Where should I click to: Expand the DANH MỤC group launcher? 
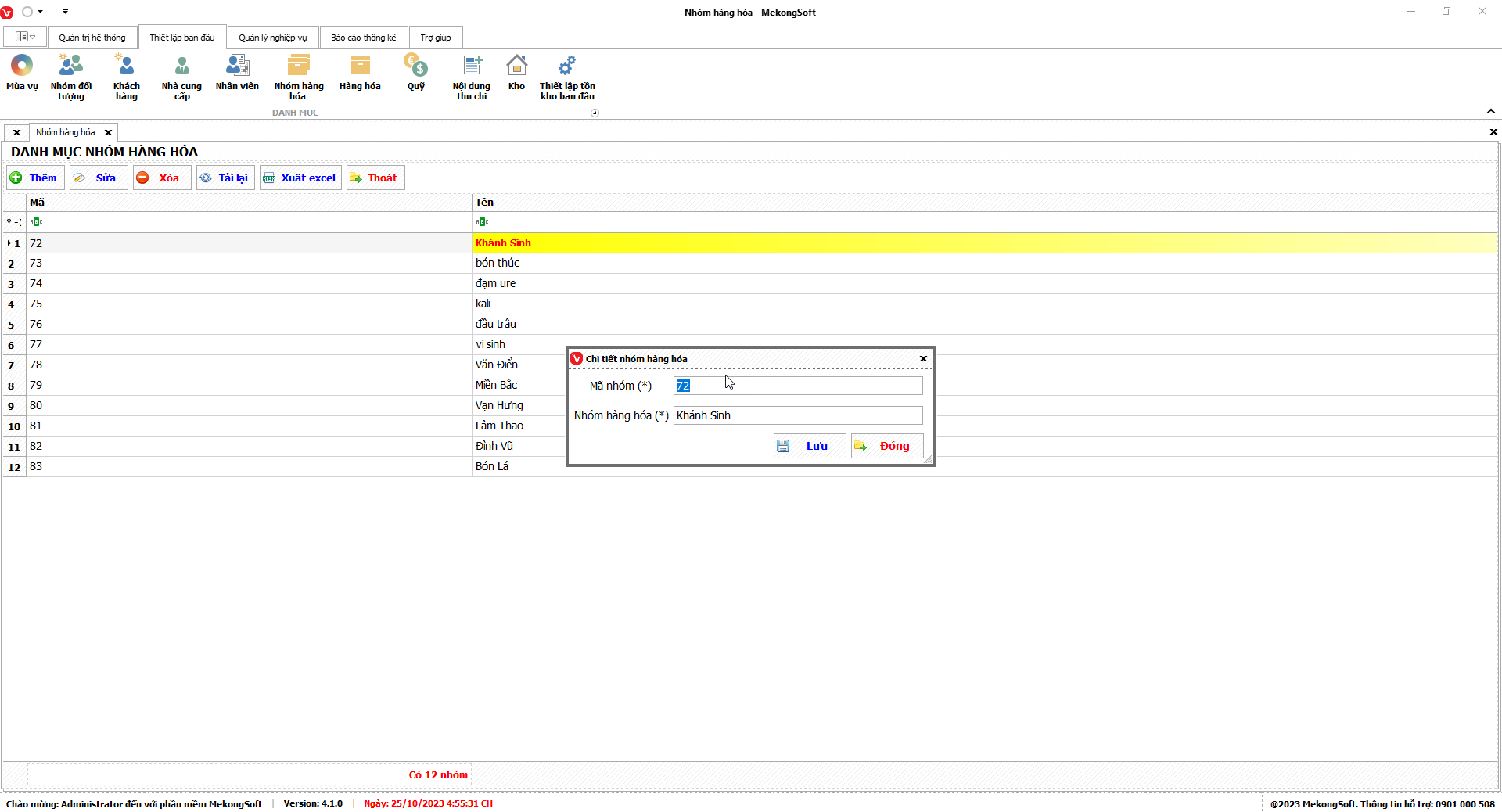pos(595,113)
